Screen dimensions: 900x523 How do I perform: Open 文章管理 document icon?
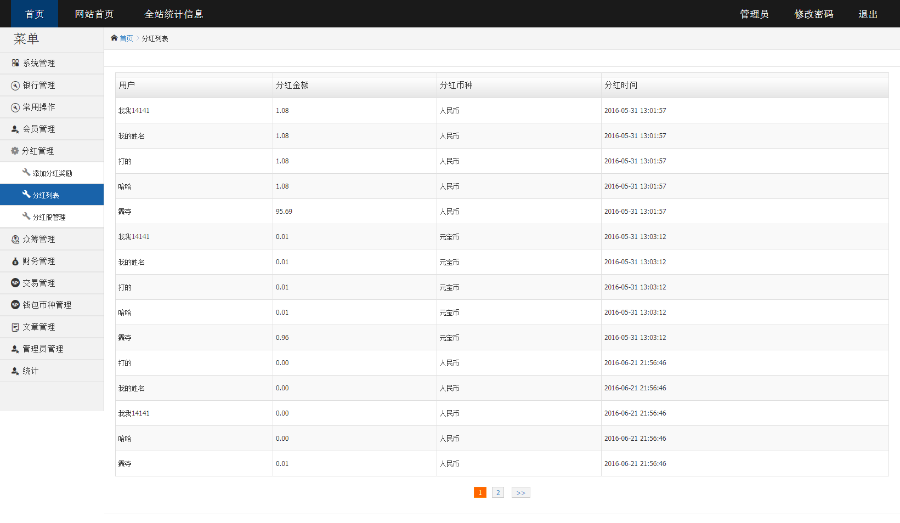[x=15, y=327]
